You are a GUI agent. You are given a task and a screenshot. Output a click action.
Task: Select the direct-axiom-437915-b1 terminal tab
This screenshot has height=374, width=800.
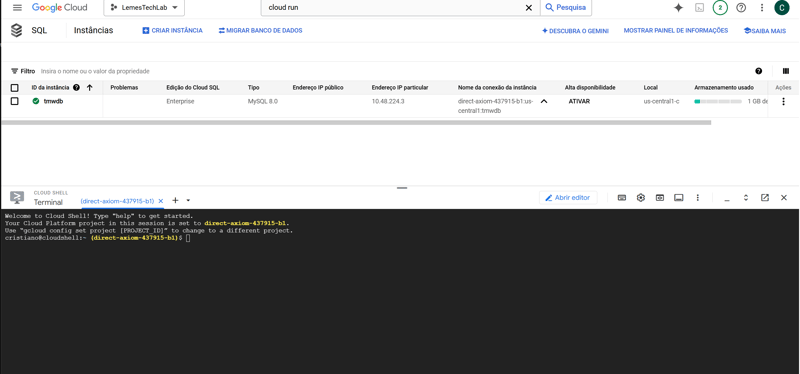[x=117, y=201]
